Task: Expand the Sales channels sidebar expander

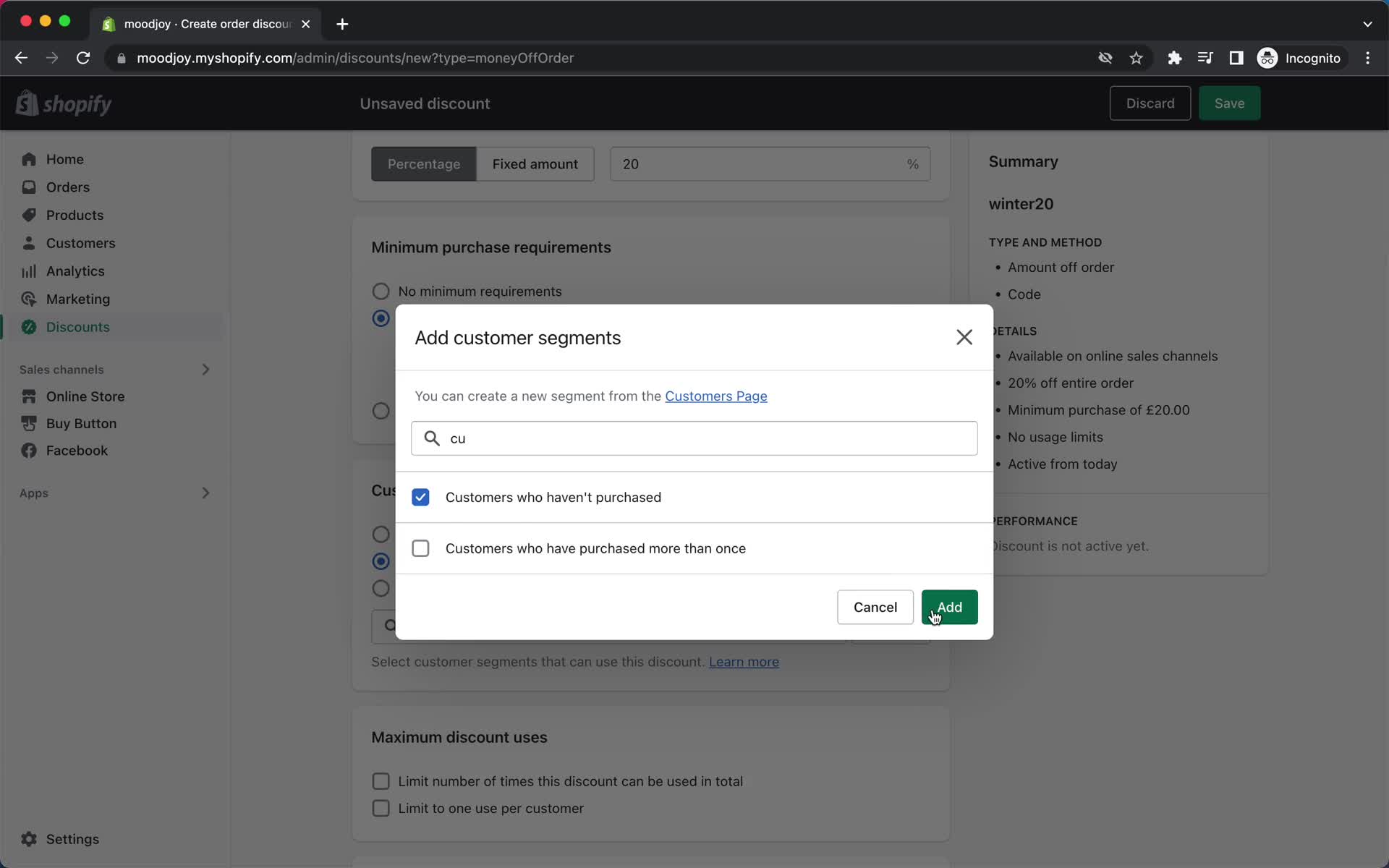Action: tap(205, 368)
